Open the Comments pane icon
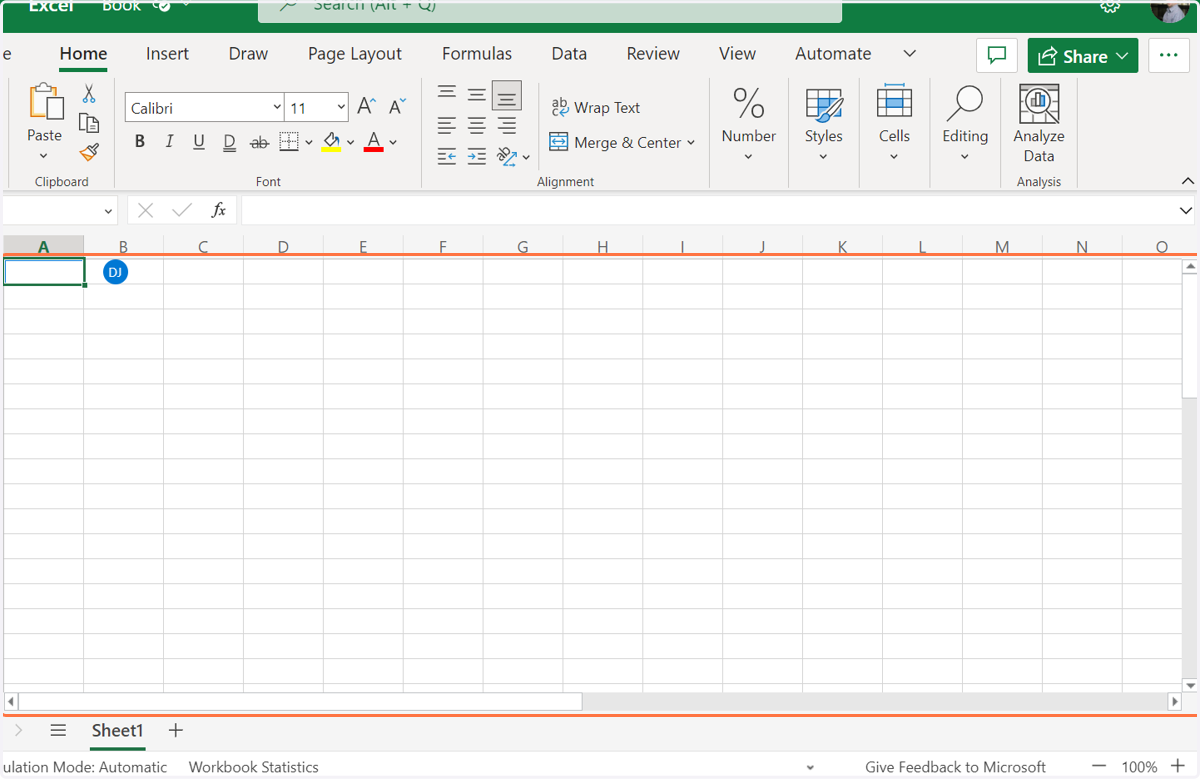The image size is (1200, 779). (x=997, y=56)
